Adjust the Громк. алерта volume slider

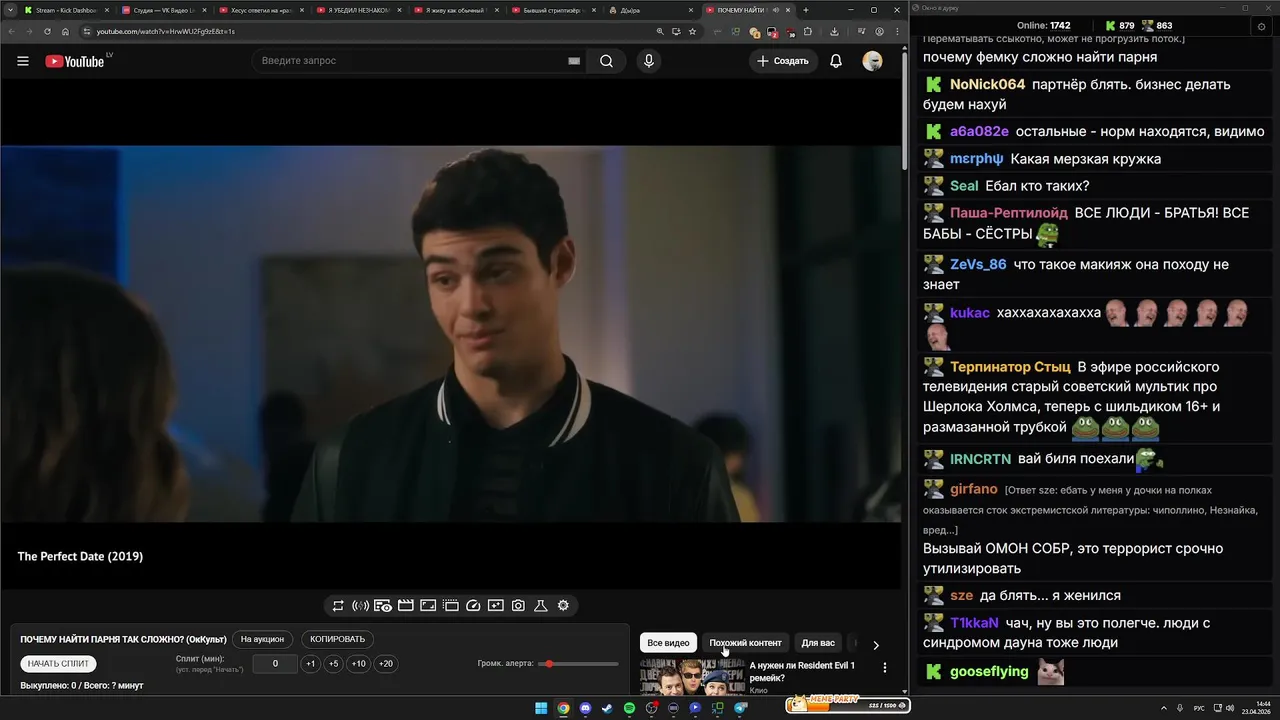pos(578,664)
